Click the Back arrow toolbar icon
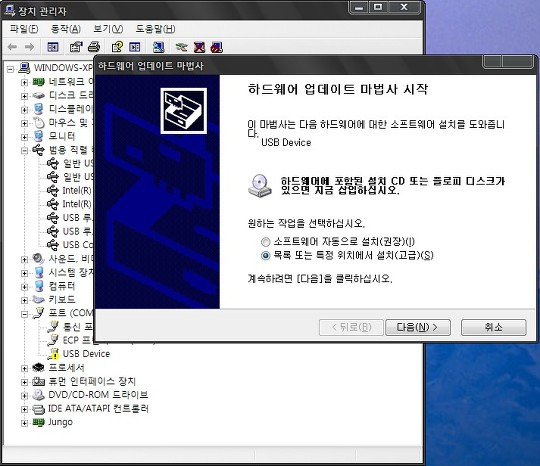540x466 pixels. coord(12,47)
